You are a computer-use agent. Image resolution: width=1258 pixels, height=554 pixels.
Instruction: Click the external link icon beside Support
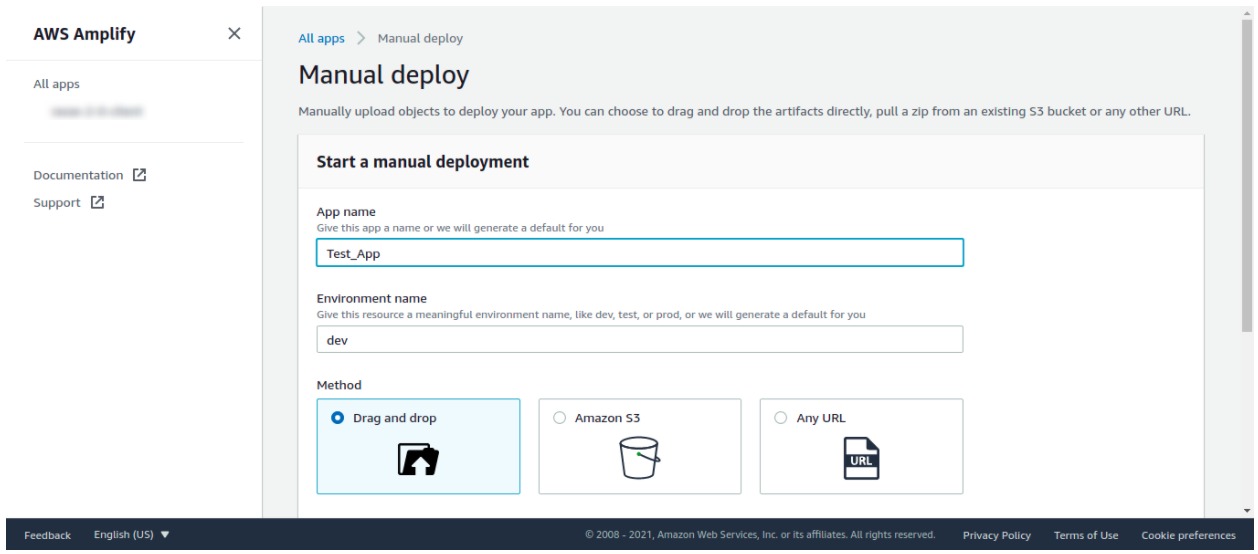97,201
